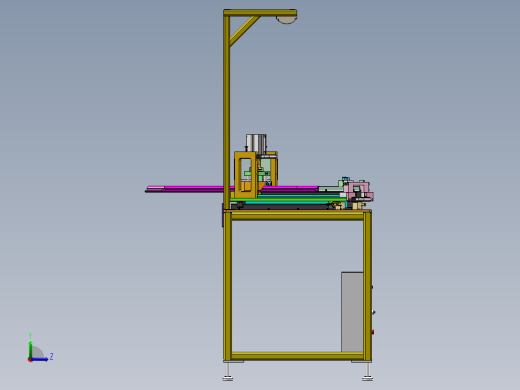Click the red origin dot of the triad
Image resolution: width=520 pixels, height=390 pixels.
tap(30, 360)
